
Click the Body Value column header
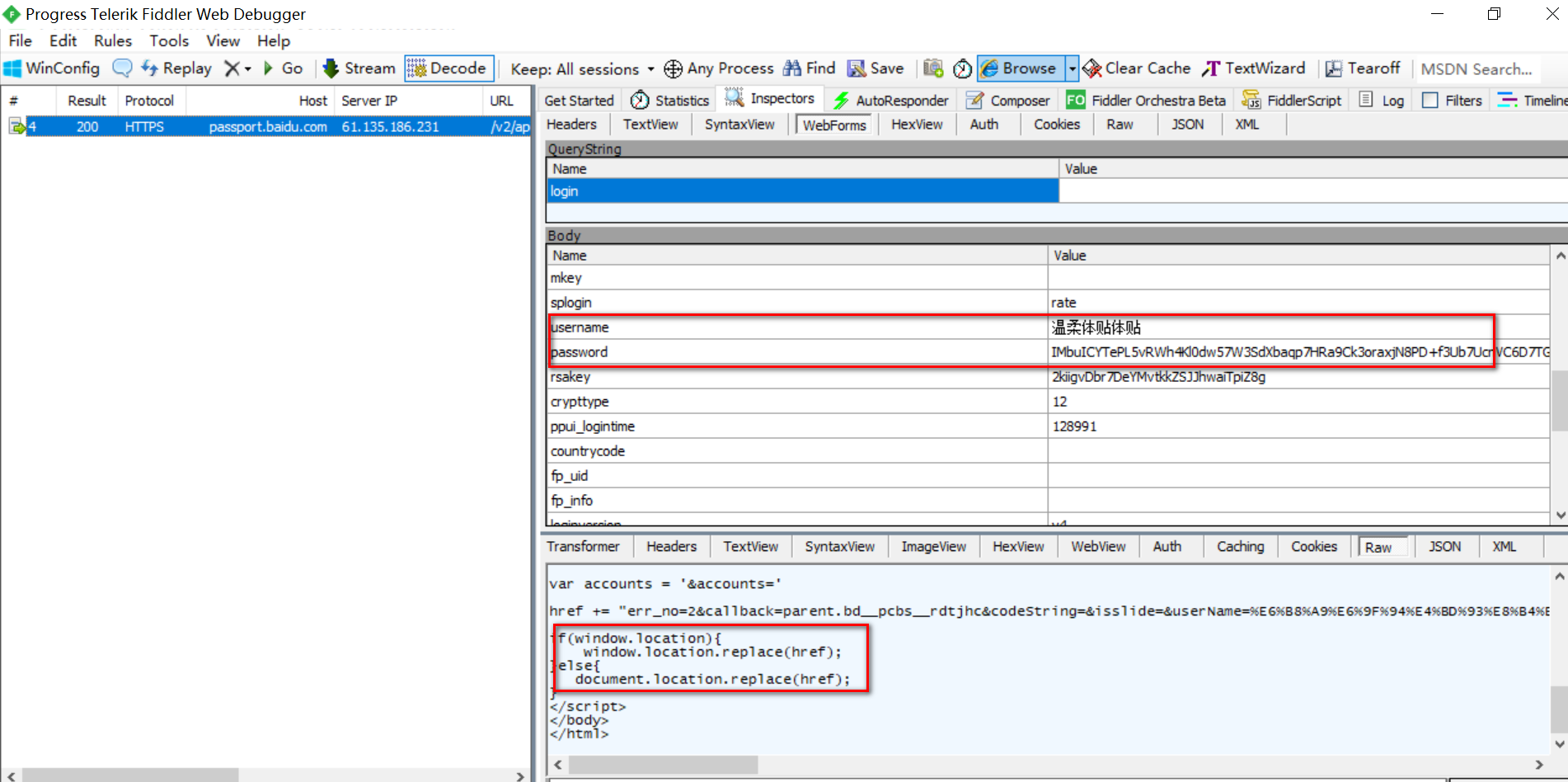coord(1298,256)
